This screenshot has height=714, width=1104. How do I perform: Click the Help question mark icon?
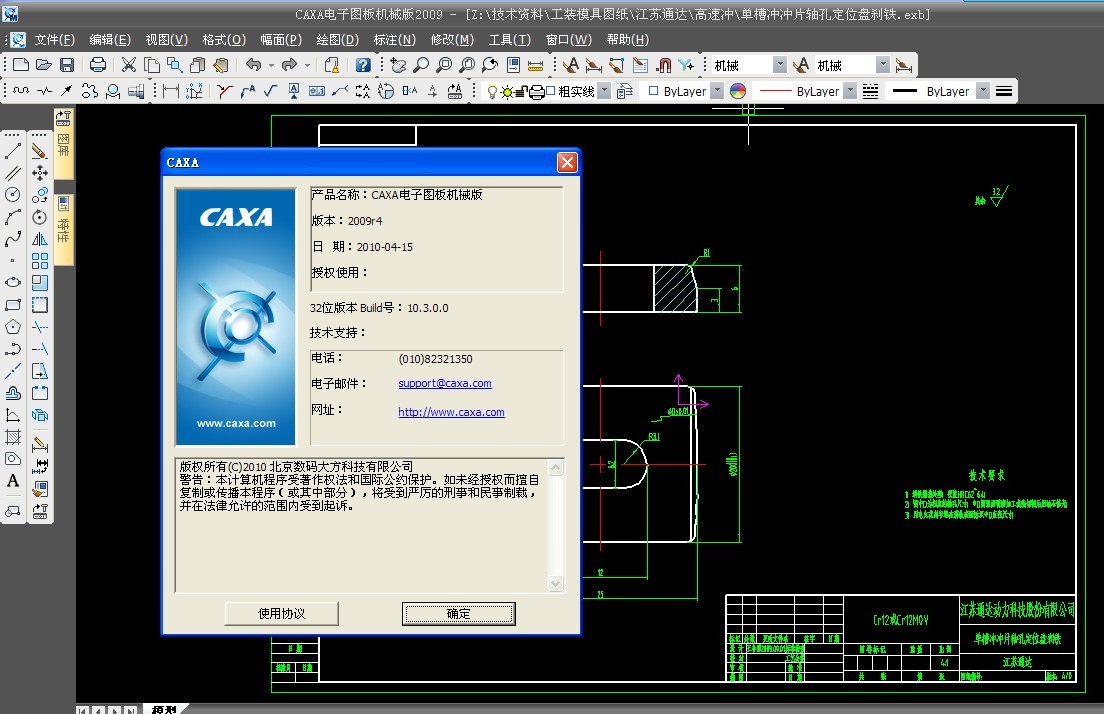click(x=363, y=65)
